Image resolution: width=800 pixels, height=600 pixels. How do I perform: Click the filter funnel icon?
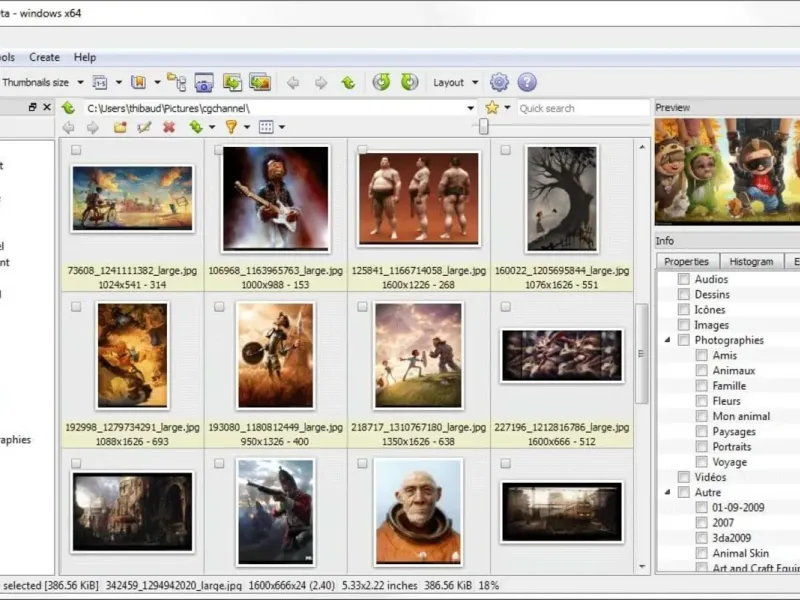click(x=231, y=127)
